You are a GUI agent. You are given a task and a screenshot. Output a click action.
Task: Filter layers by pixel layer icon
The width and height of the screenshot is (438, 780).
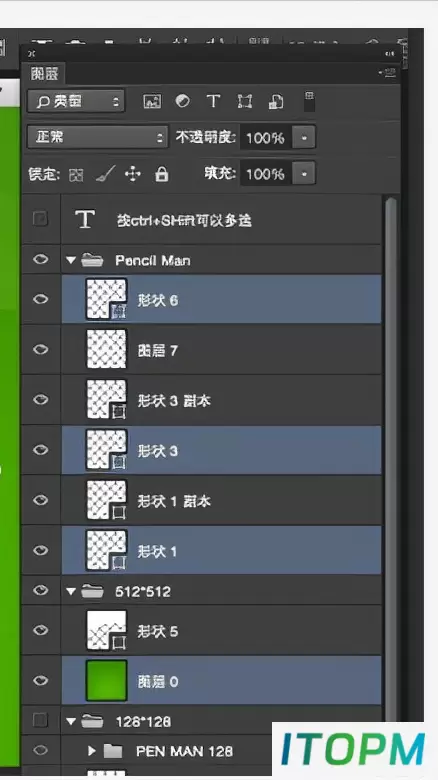152,101
